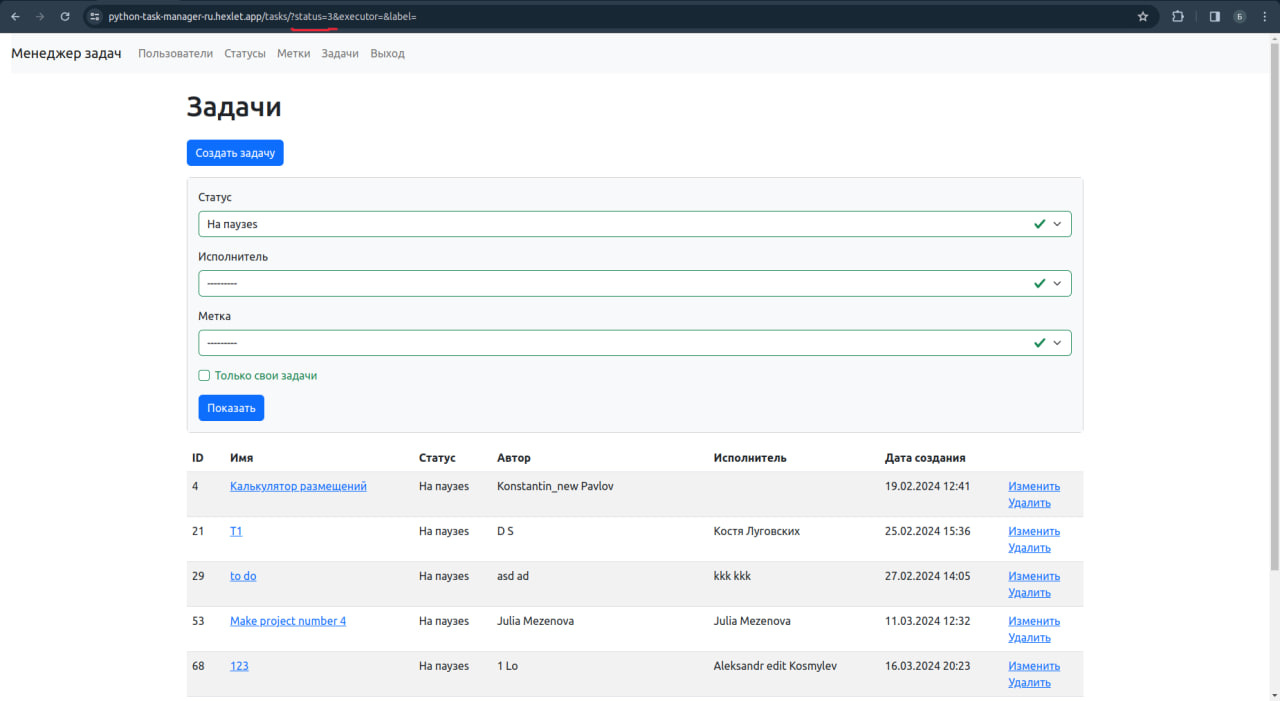
Task: Enable the Только свои задачи checkbox
Action: pos(204,376)
